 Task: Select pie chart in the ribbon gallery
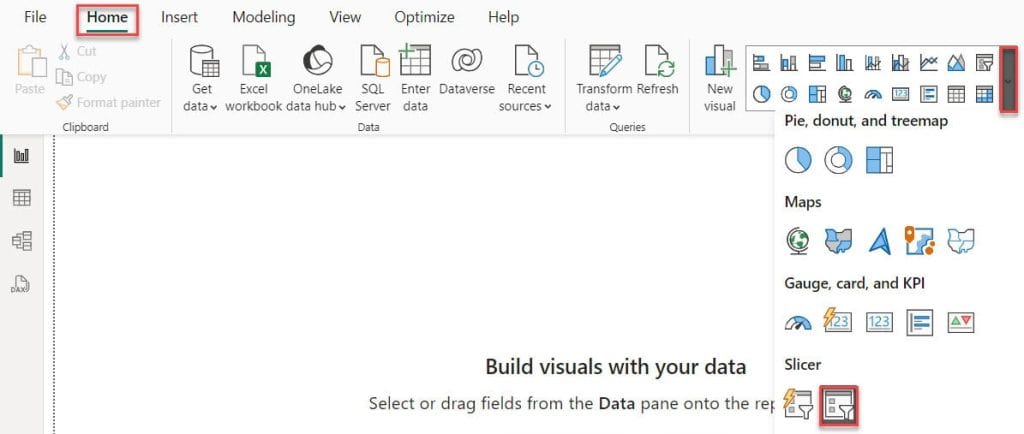coord(761,94)
